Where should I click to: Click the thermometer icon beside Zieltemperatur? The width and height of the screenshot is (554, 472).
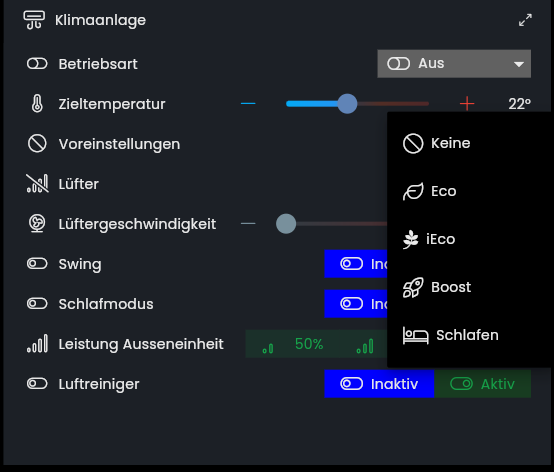coord(37,104)
